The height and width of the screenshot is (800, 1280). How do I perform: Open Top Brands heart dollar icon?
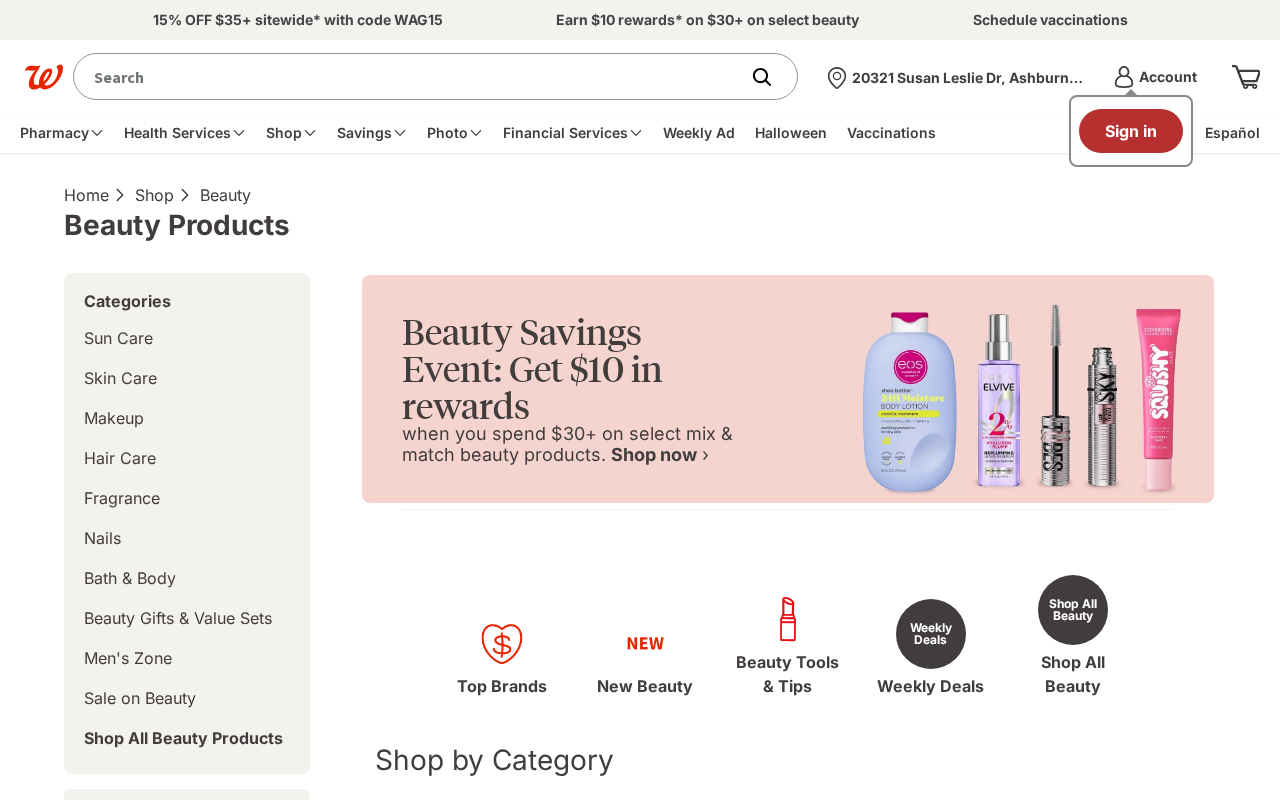[502, 643]
